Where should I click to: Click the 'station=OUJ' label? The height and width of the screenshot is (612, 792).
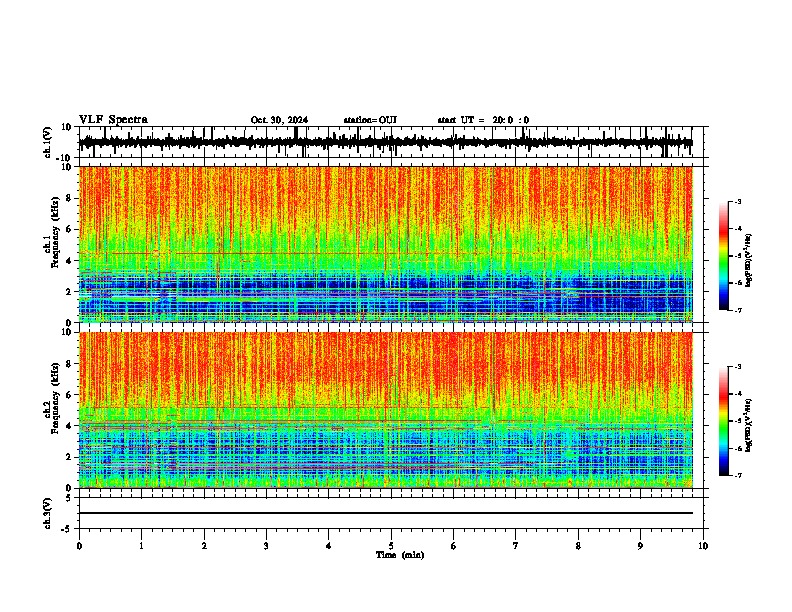pos(370,120)
